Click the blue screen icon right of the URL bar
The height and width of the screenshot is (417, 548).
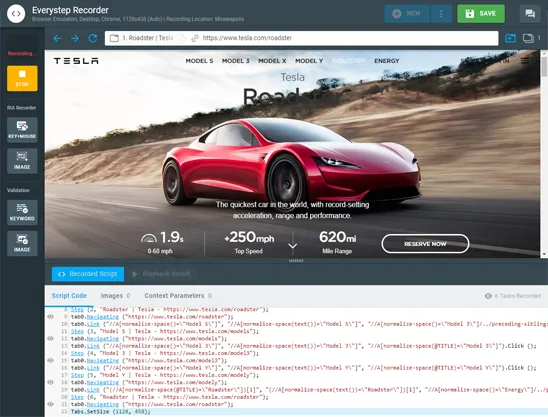(x=510, y=38)
